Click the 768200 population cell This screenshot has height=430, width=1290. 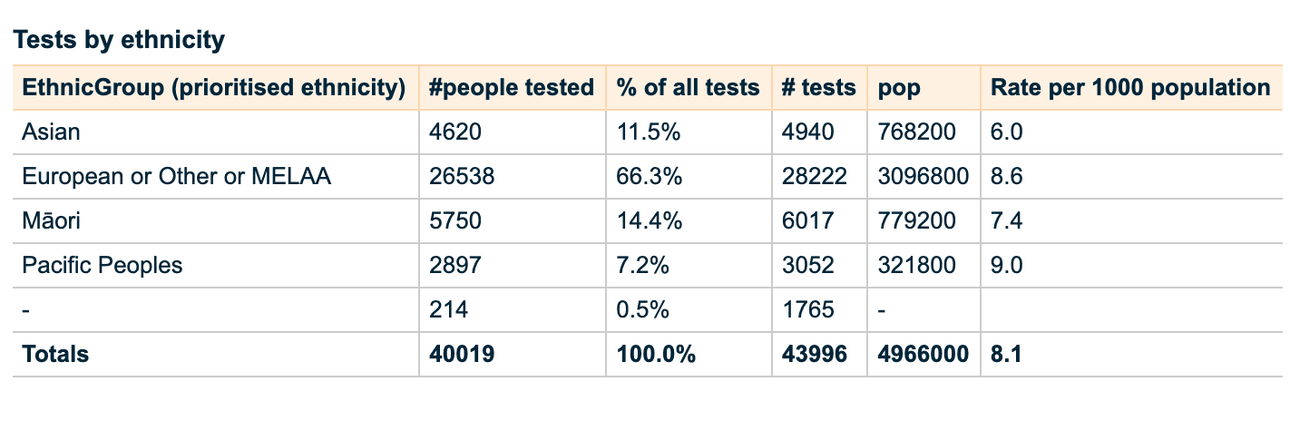click(x=917, y=132)
